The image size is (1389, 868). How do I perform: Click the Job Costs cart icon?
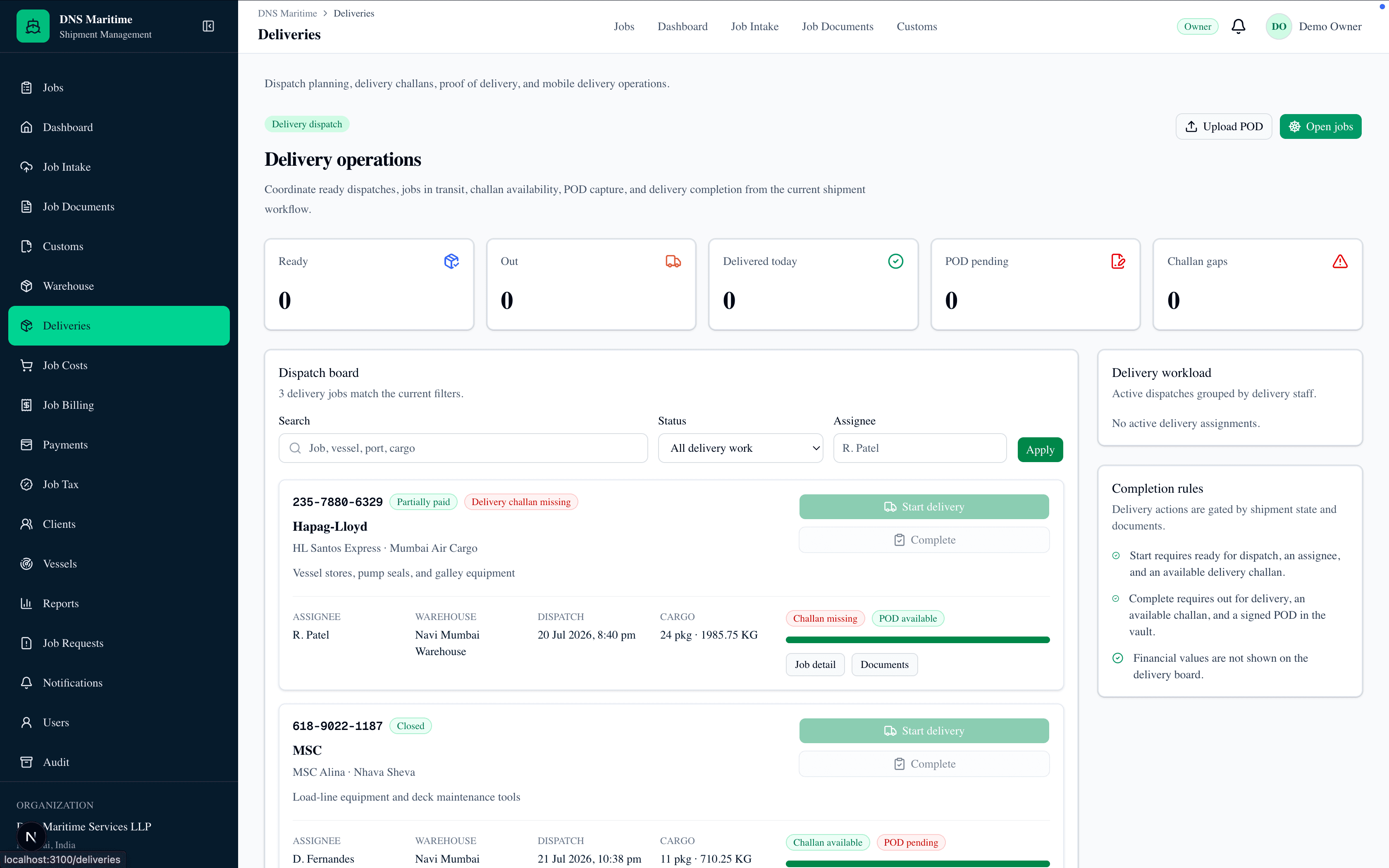[x=26, y=365]
